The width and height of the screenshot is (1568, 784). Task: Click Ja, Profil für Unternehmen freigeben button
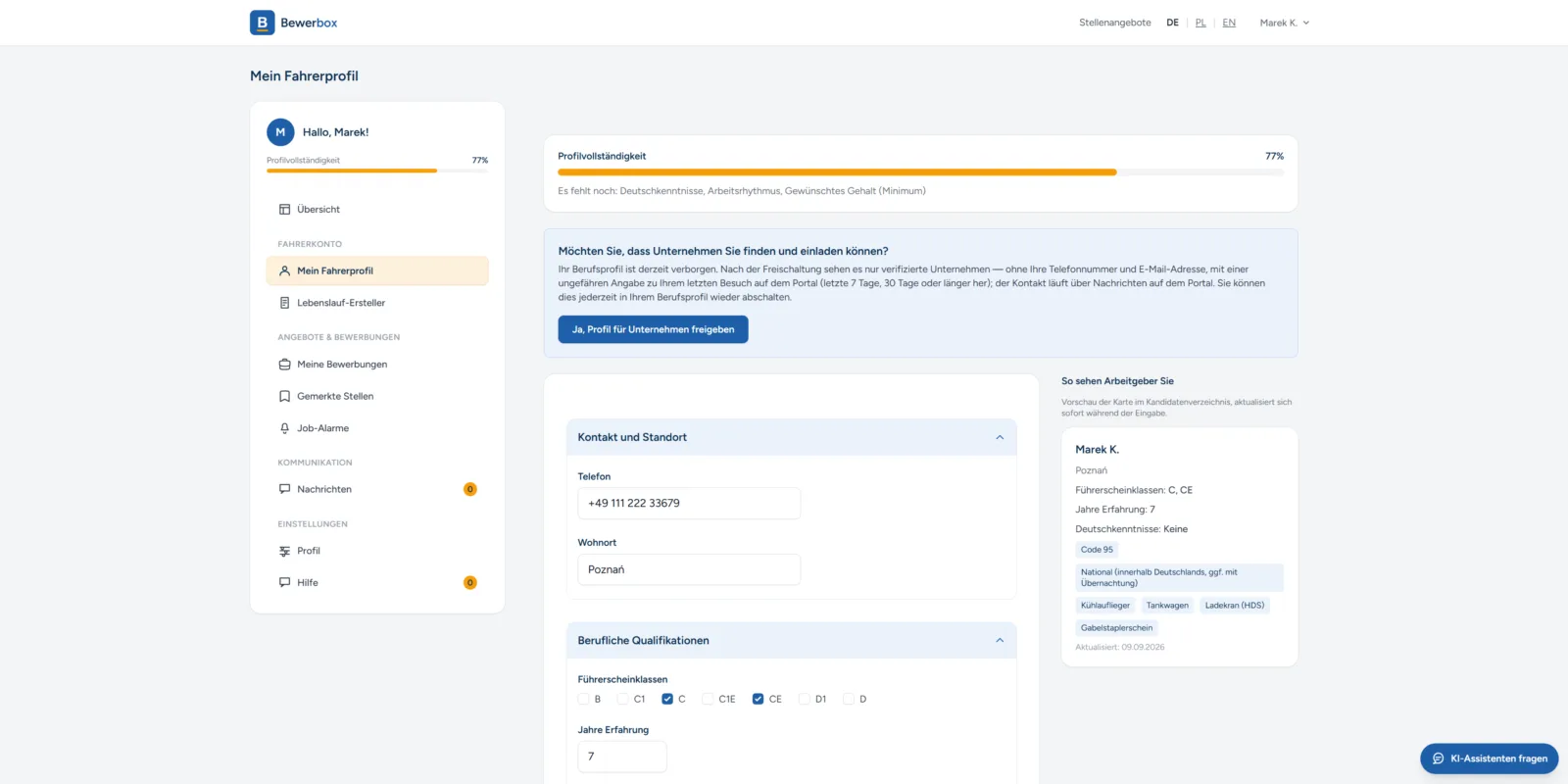pos(653,329)
